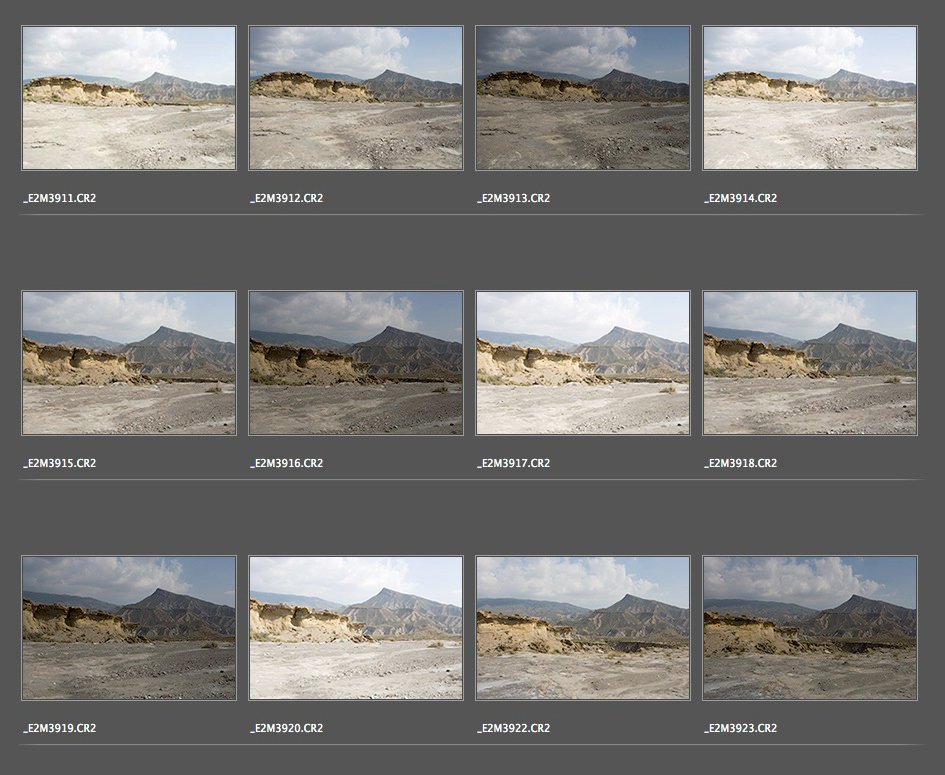Choose the _E2M3915.CR2 image thumbnail
Image resolution: width=945 pixels, height=775 pixels.
click(x=129, y=363)
